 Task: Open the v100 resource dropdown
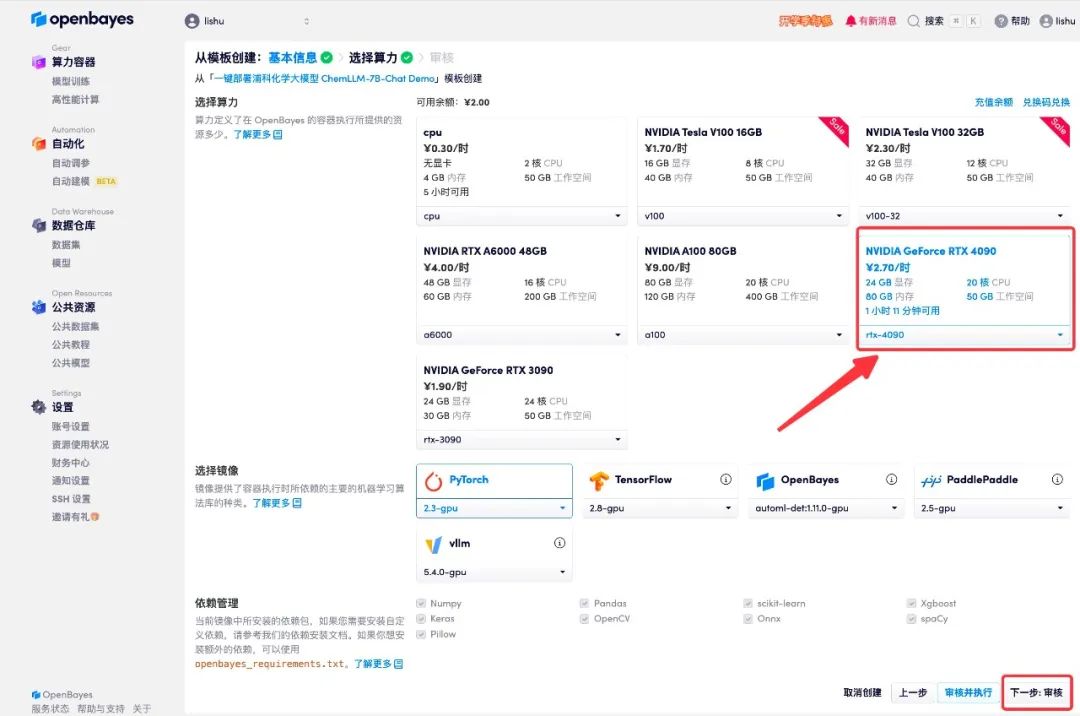(743, 216)
